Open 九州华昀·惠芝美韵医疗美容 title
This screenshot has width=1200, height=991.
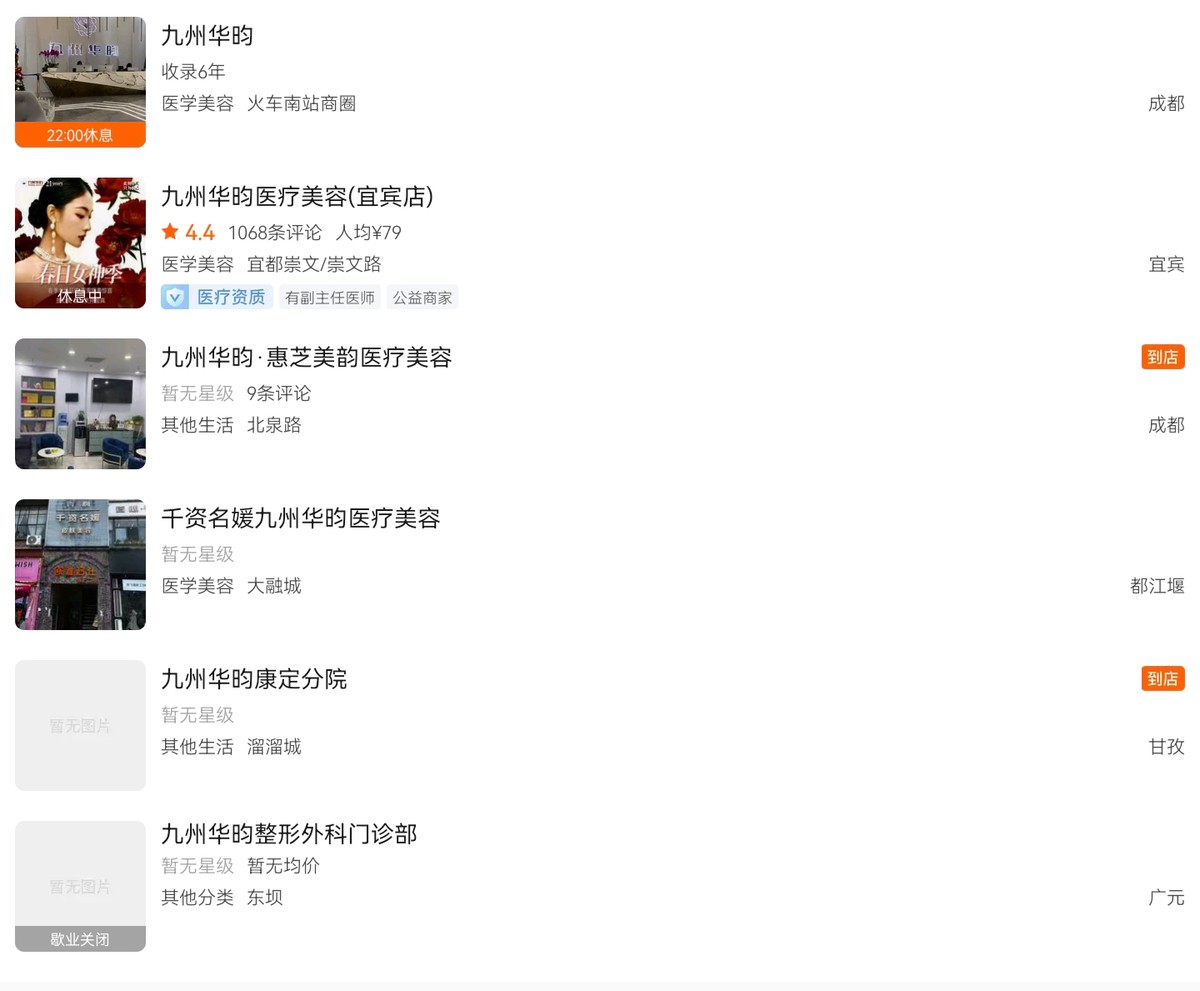coord(307,358)
